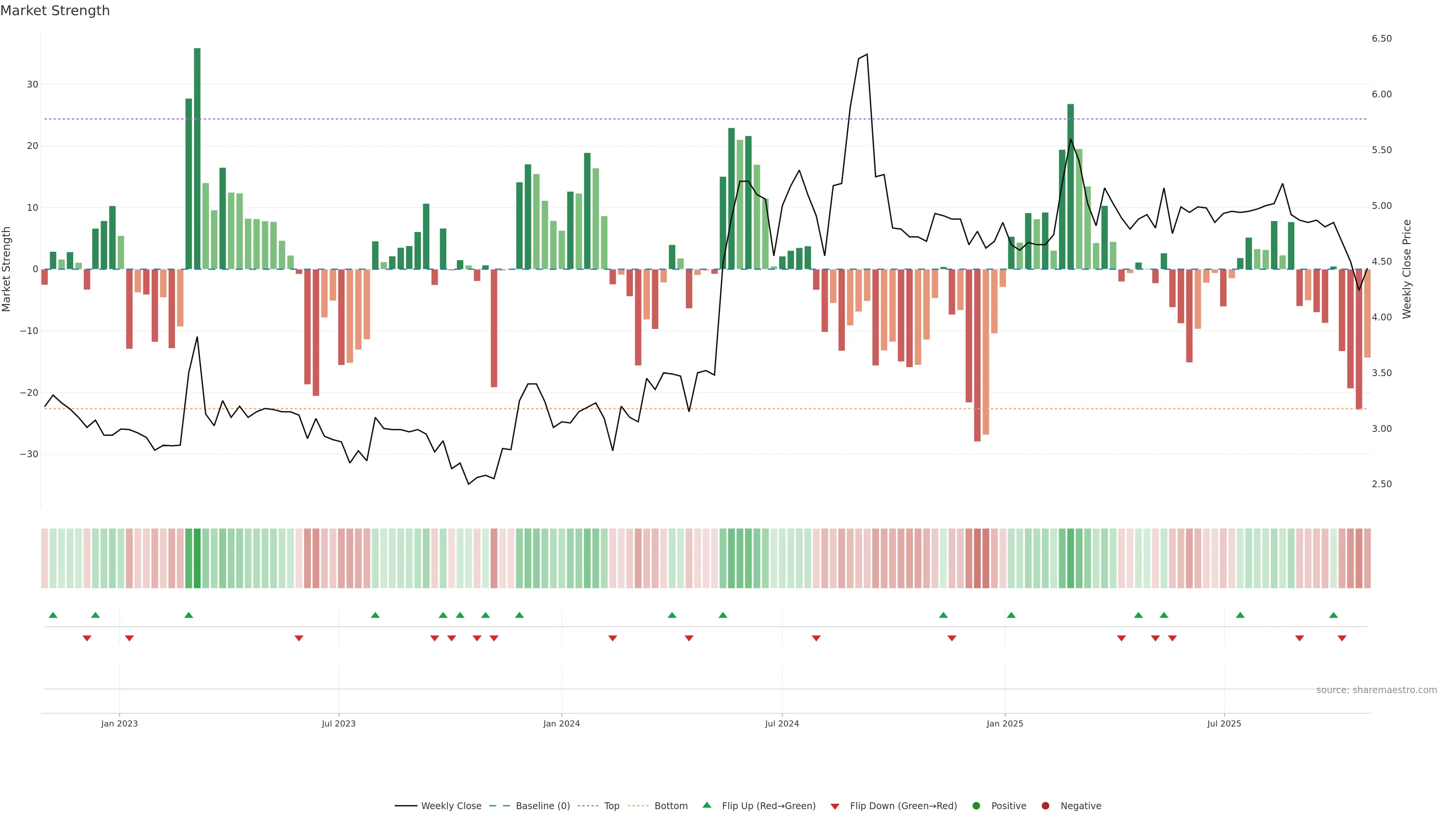Click the first green flip-up marker before Jan 2023
This screenshot has height=819, width=1456.
click(53, 615)
